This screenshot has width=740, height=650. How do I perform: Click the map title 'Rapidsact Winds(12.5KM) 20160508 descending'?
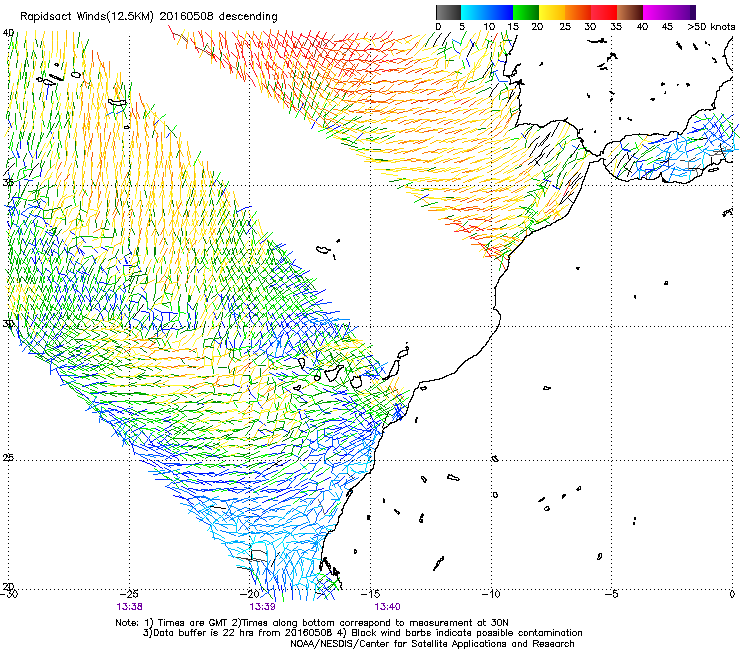pyautogui.click(x=149, y=17)
